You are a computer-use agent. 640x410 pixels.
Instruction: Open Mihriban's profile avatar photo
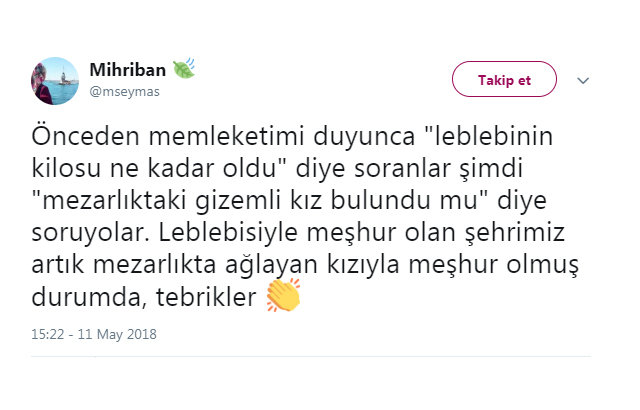[x=55, y=81]
